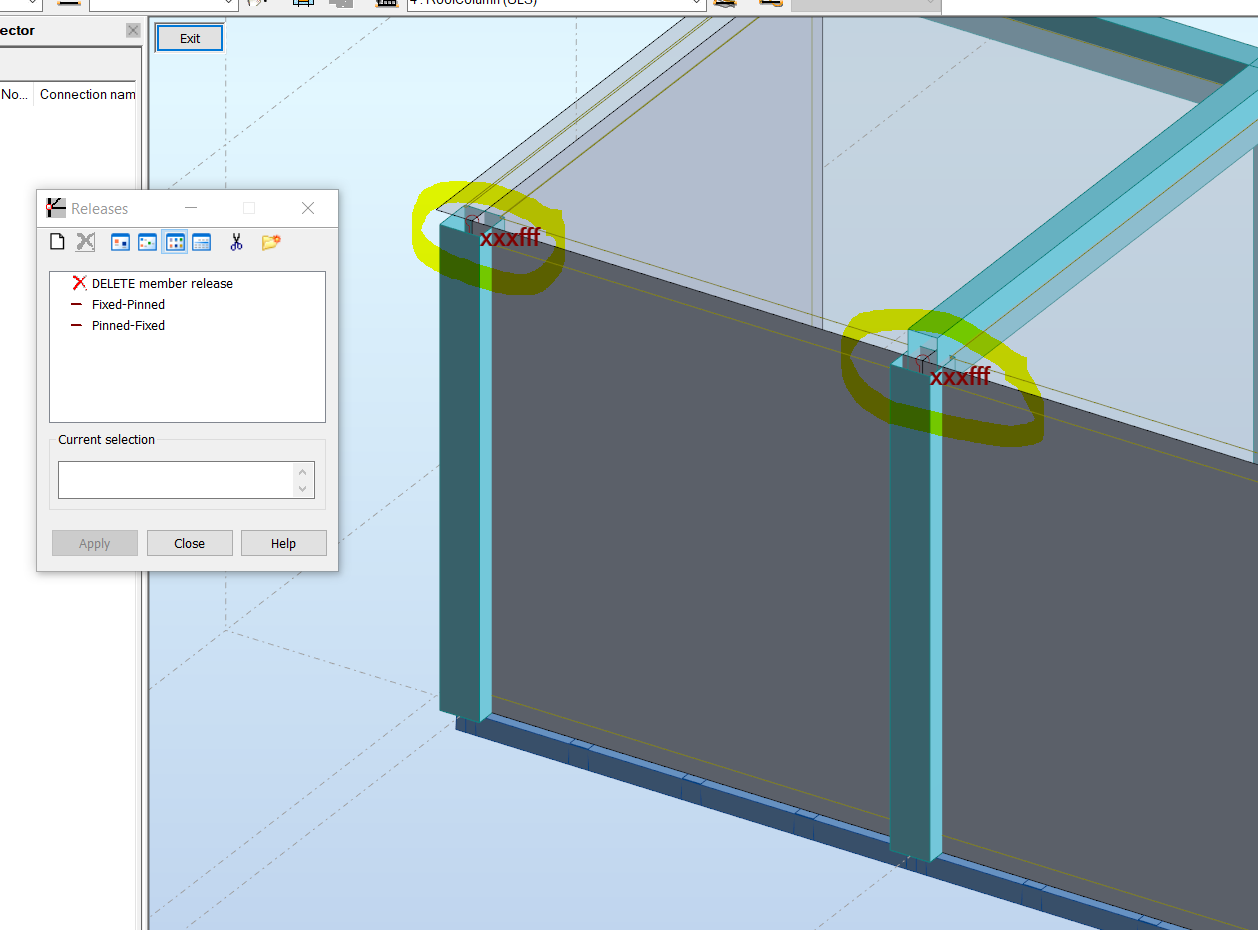This screenshot has height=930, width=1258.
Task: Click the Exit button in the viewport
Action: 189,37
